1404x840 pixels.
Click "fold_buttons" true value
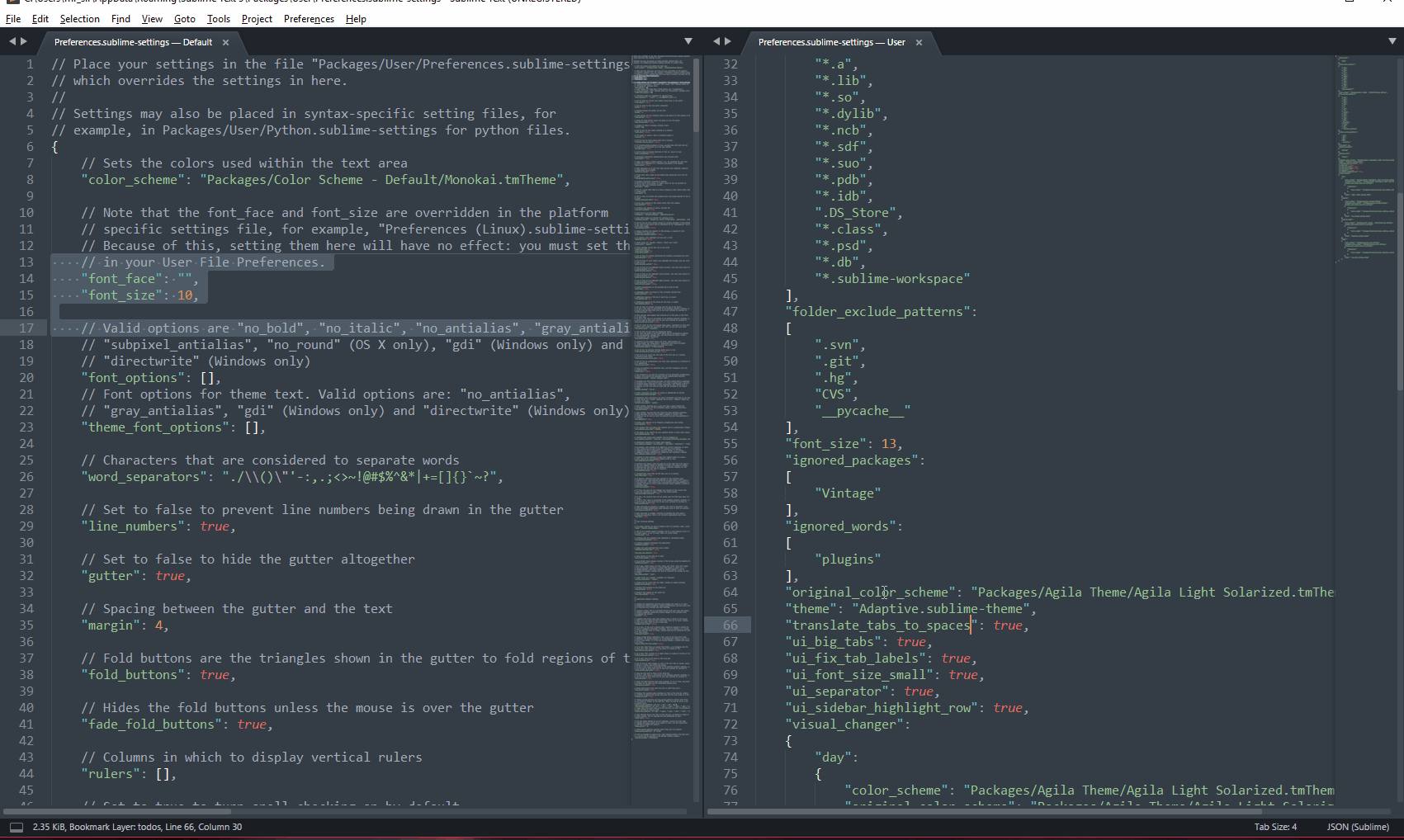(x=215, y=675)
